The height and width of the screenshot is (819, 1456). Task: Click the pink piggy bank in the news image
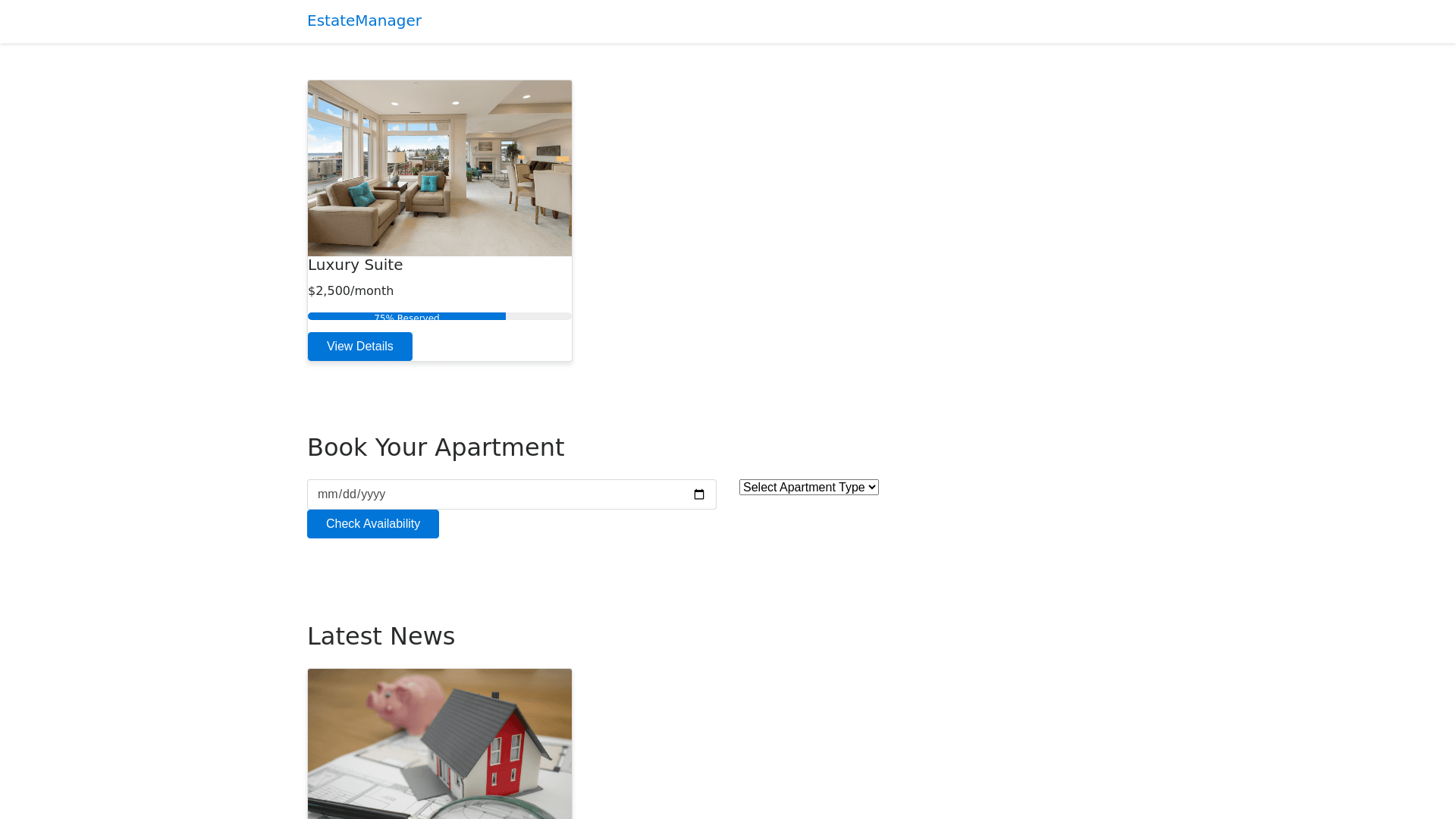click(409, 701)
